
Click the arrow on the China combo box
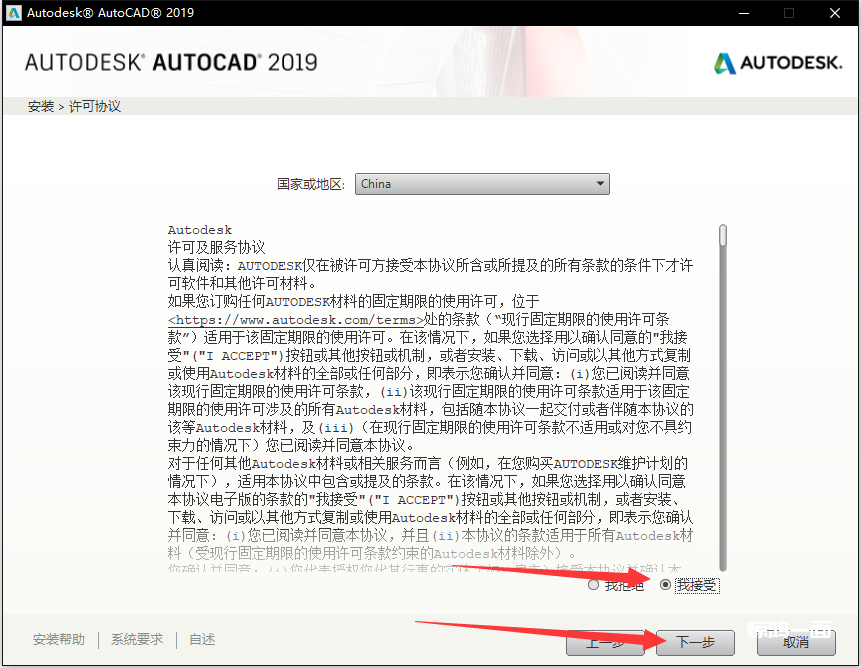[x=599, y=184]
